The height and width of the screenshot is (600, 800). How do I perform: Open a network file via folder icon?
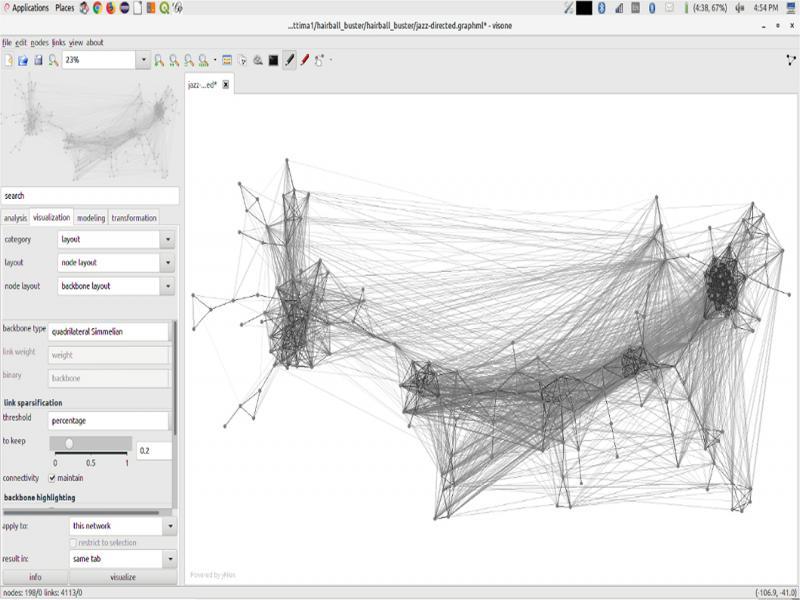pyautogui.click(x=25, y=60)
